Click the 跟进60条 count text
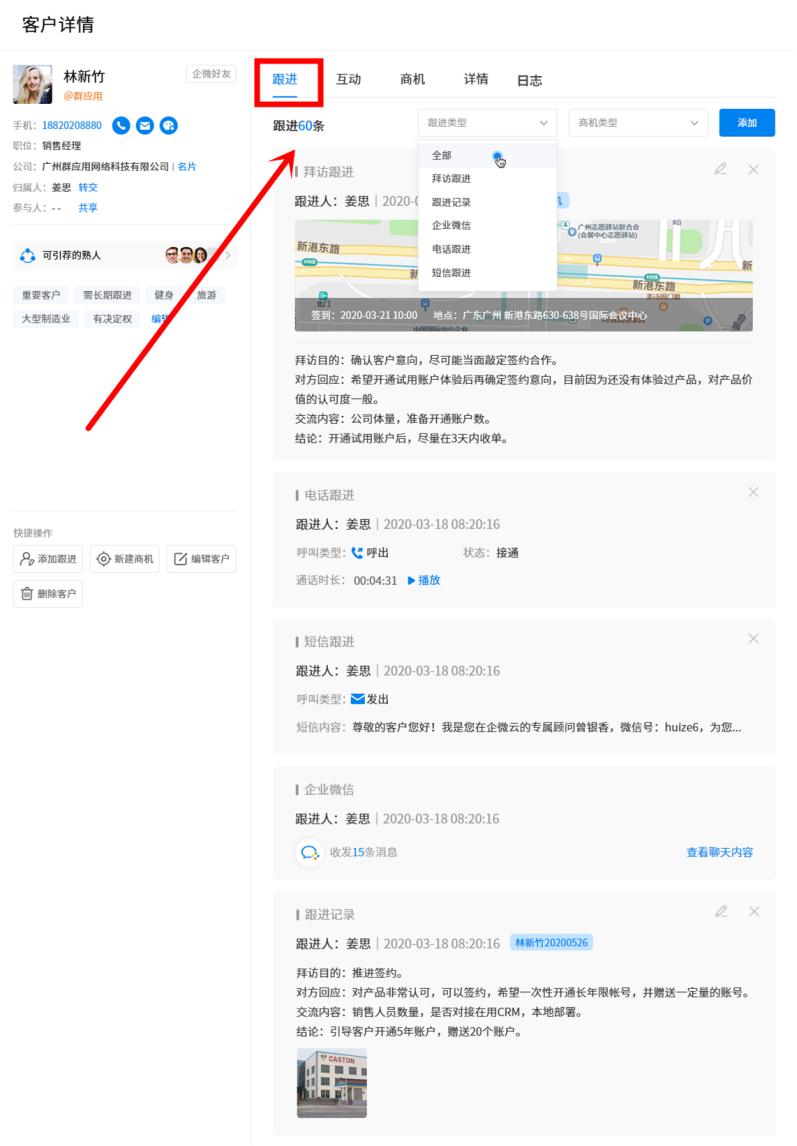 coord(298,126)
